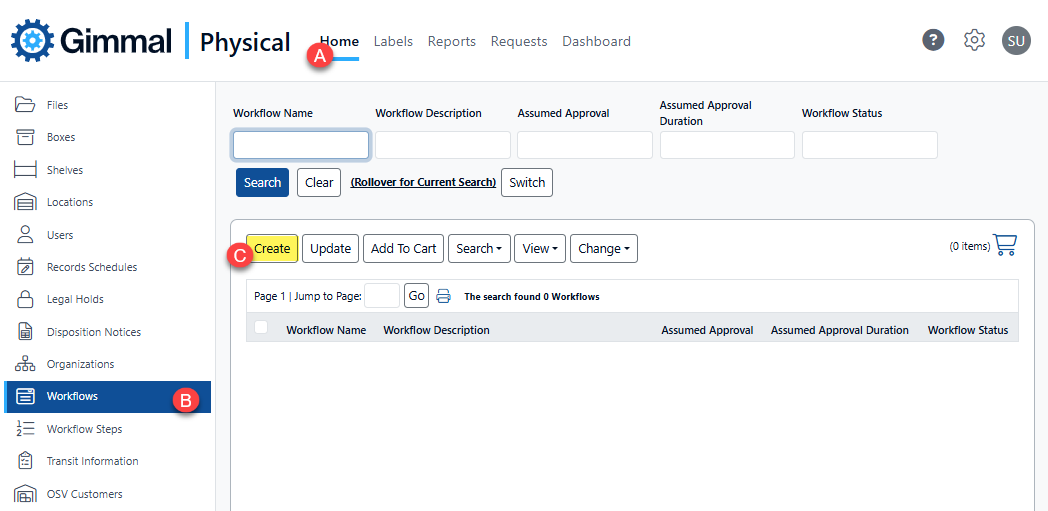
Task: Click the printer icon beside Go
Action: coord(444,296)
